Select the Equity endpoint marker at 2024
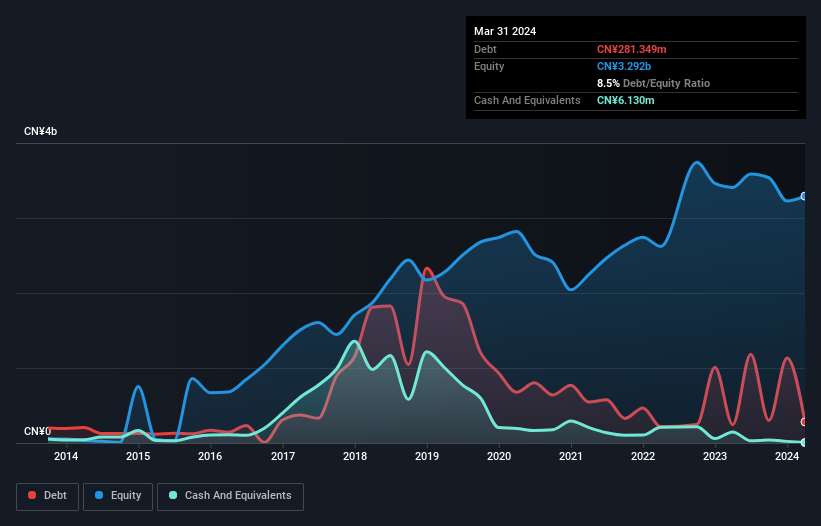 804,196
